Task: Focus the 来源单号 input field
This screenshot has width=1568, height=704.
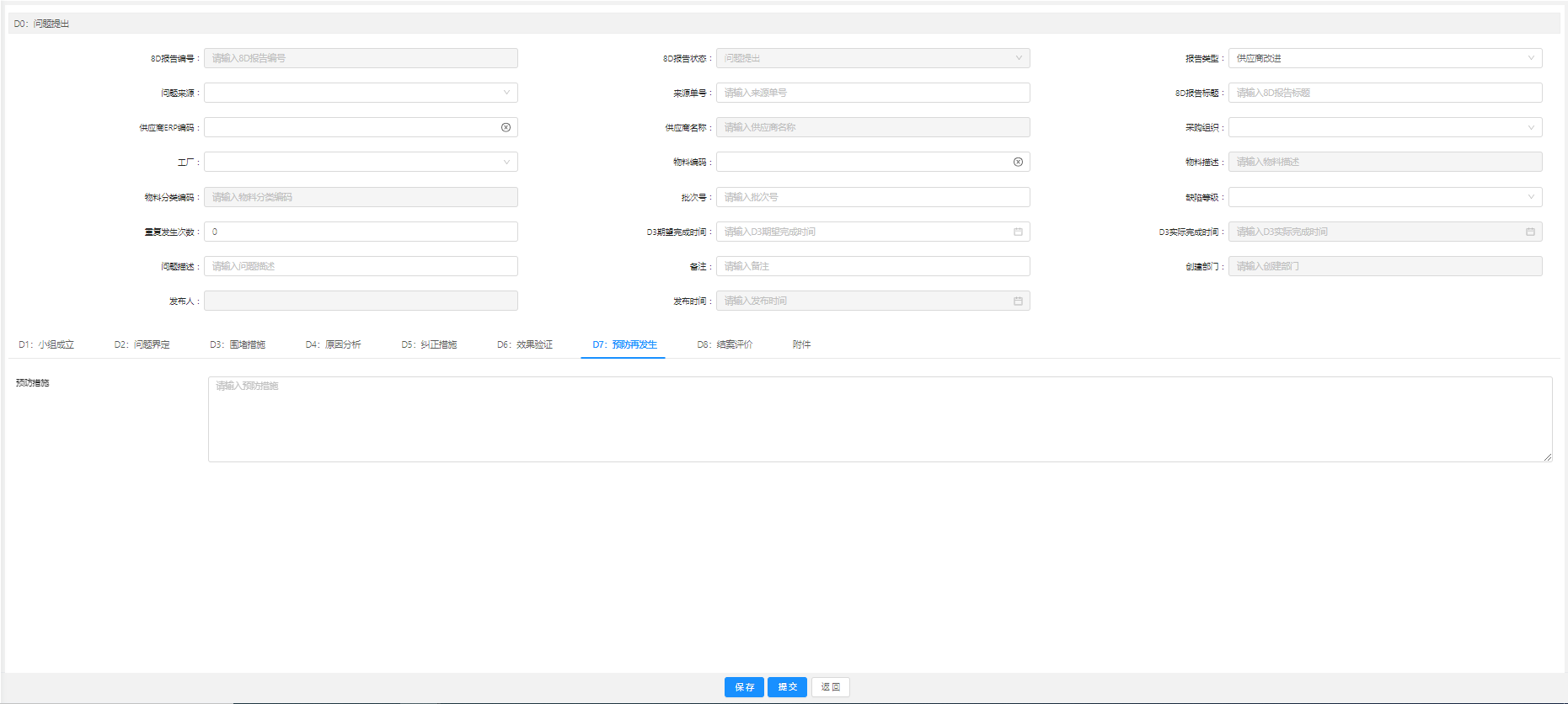Action: (872, 93)
